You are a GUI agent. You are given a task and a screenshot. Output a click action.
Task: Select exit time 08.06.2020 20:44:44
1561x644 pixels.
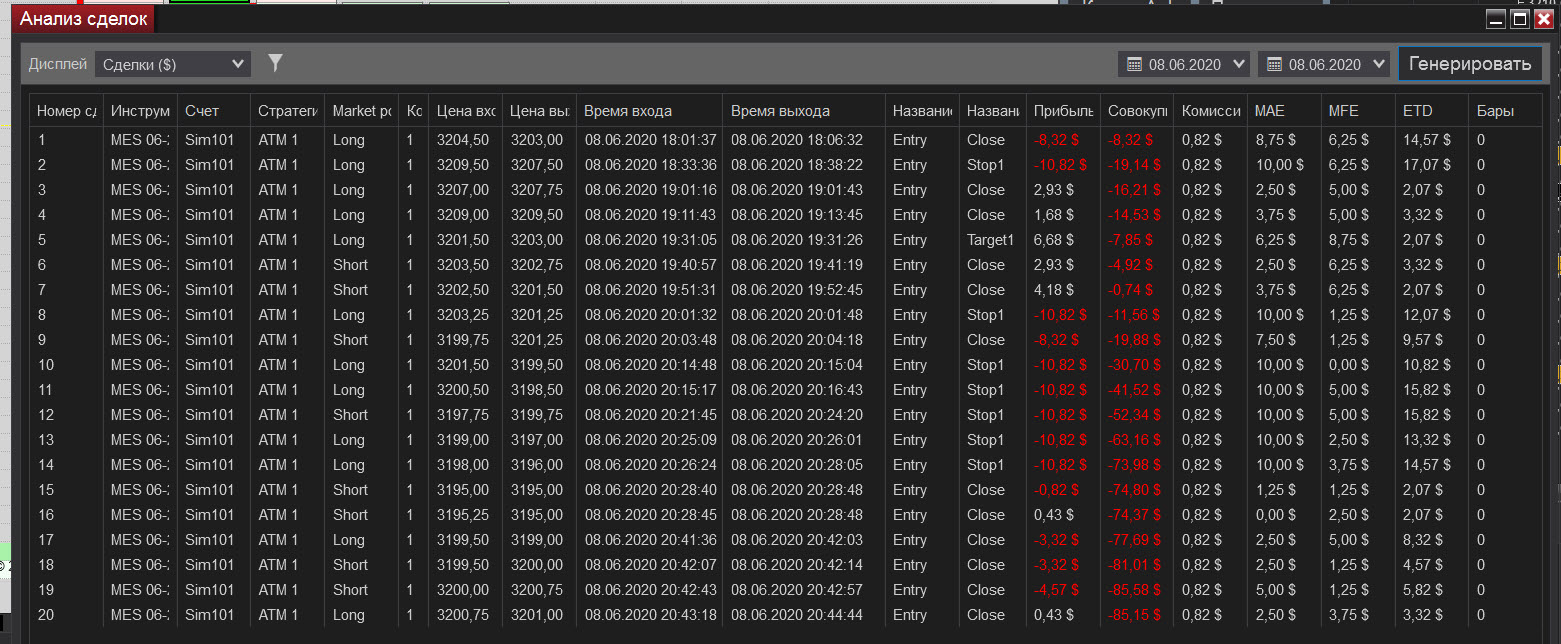[796, 615]
